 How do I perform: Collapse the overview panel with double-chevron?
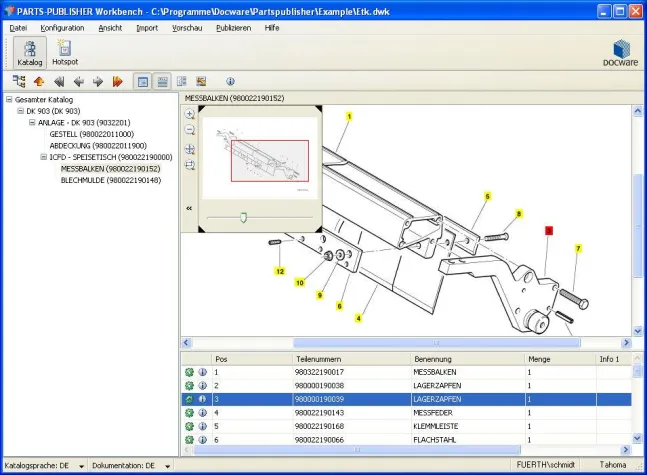click(189, 208)
